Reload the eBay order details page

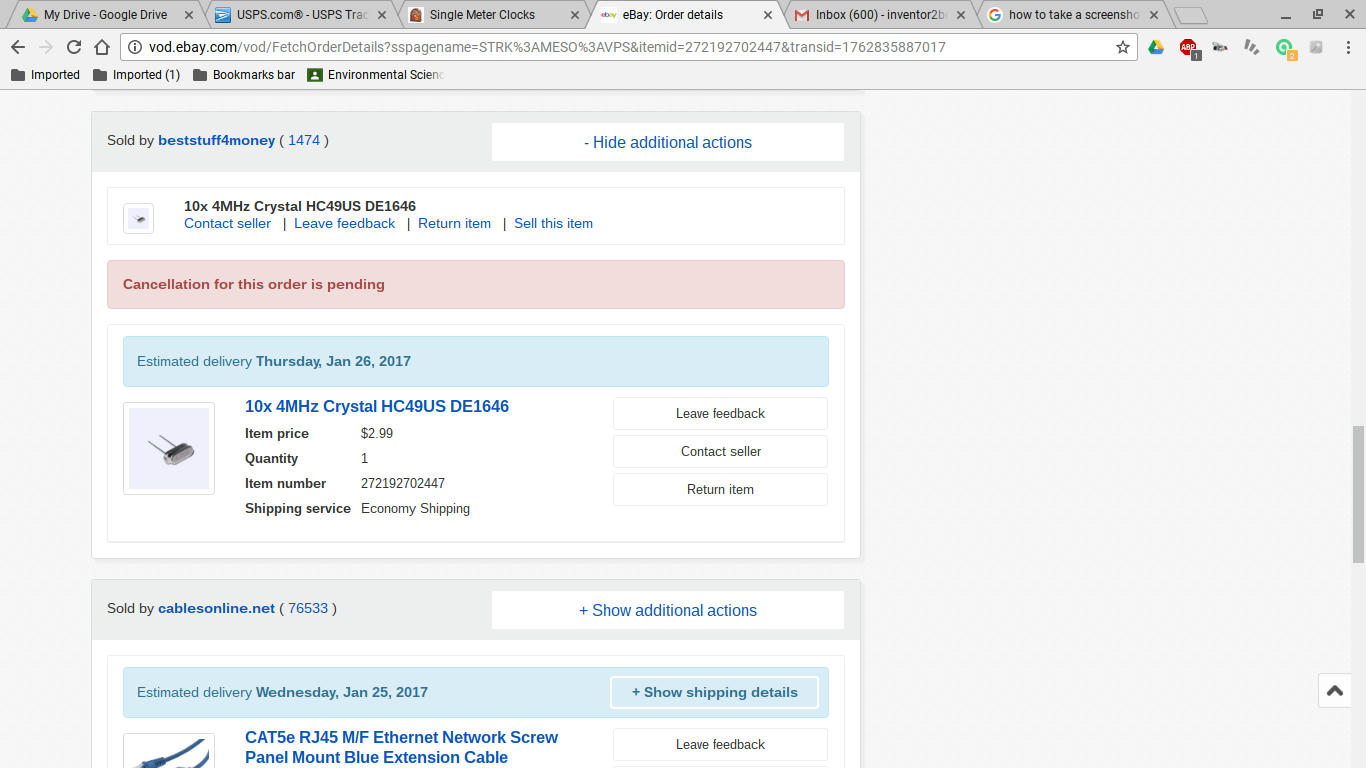[x=74, y=47]
